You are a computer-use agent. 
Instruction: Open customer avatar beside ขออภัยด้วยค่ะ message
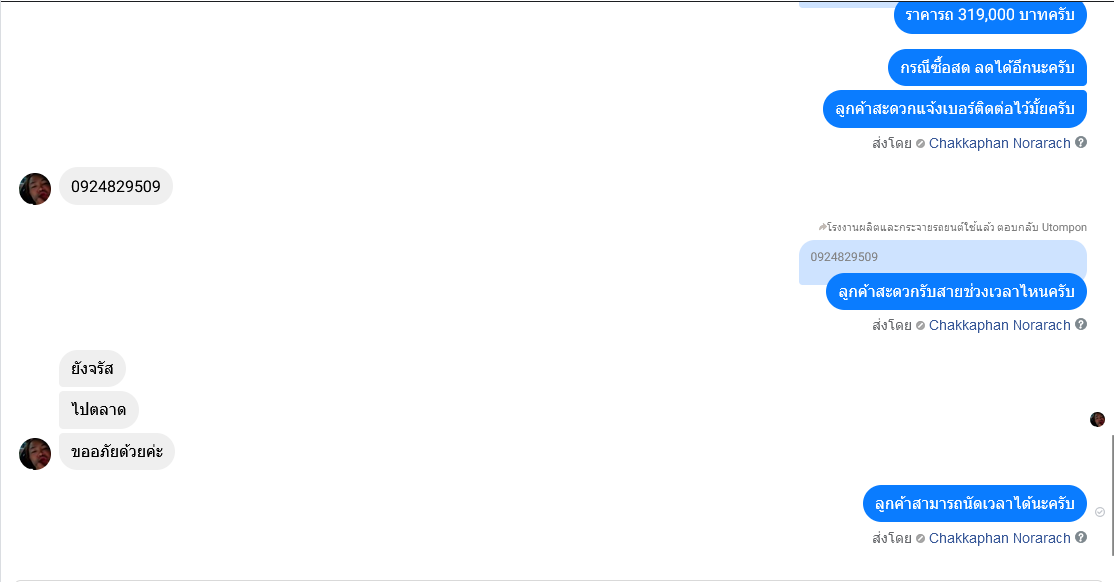tap(35, 454)
